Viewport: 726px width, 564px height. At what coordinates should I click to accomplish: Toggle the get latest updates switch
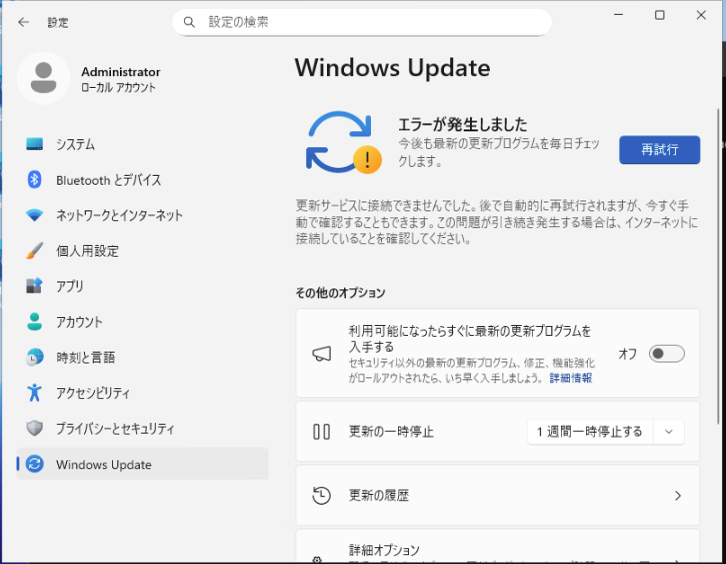click(666, 354)
